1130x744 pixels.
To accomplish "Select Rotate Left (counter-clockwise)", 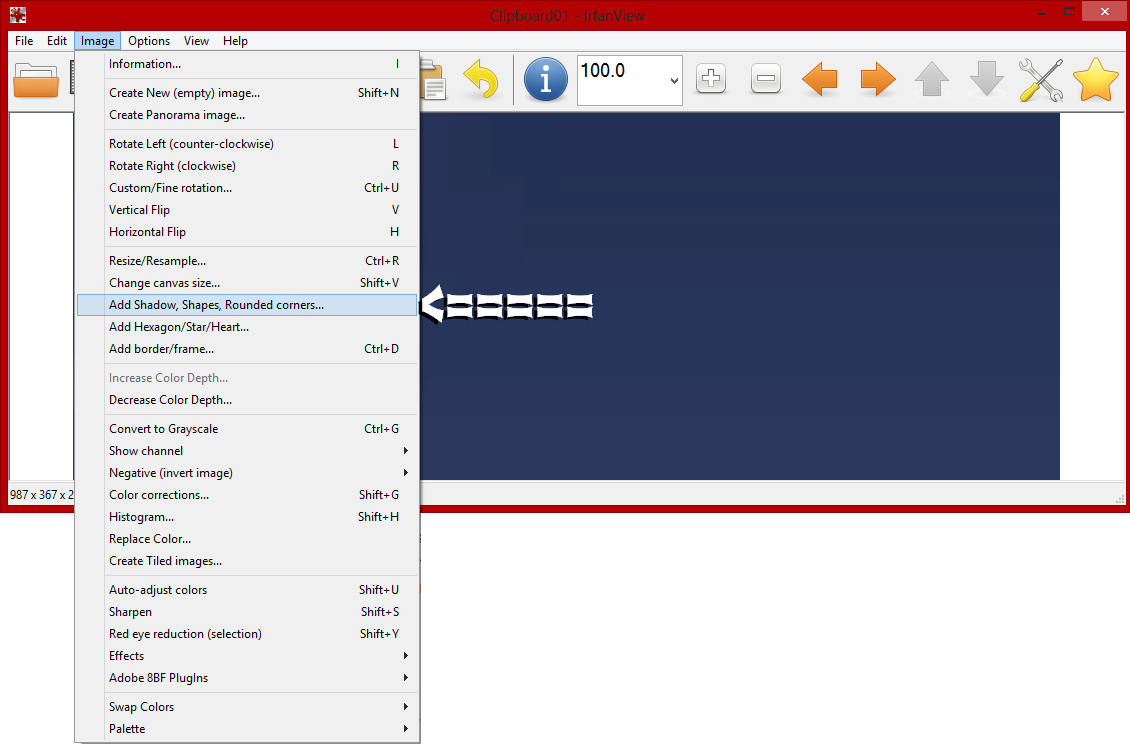I will click(x=247, y=143).
